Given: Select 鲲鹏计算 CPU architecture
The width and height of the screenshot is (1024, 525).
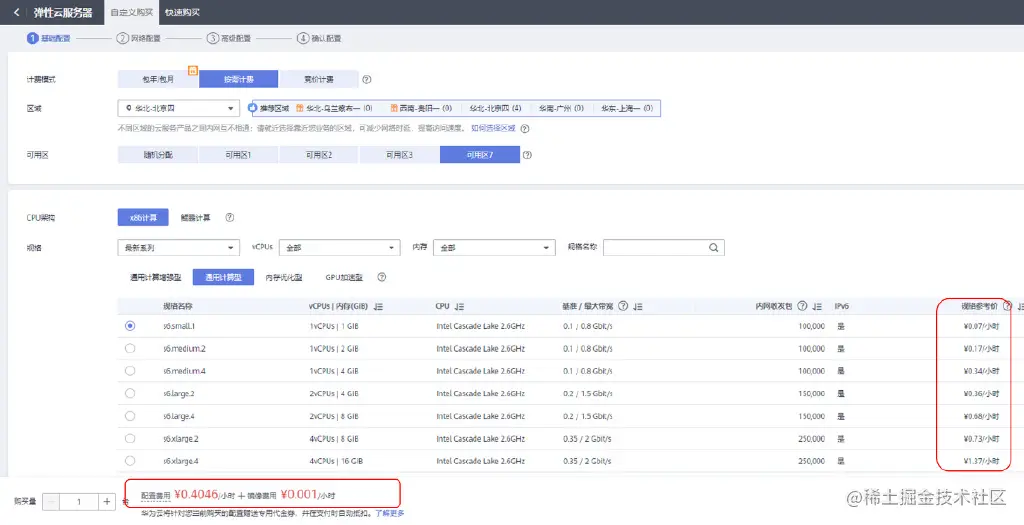Looking at the screenshot, I should (x=195, y=218).
